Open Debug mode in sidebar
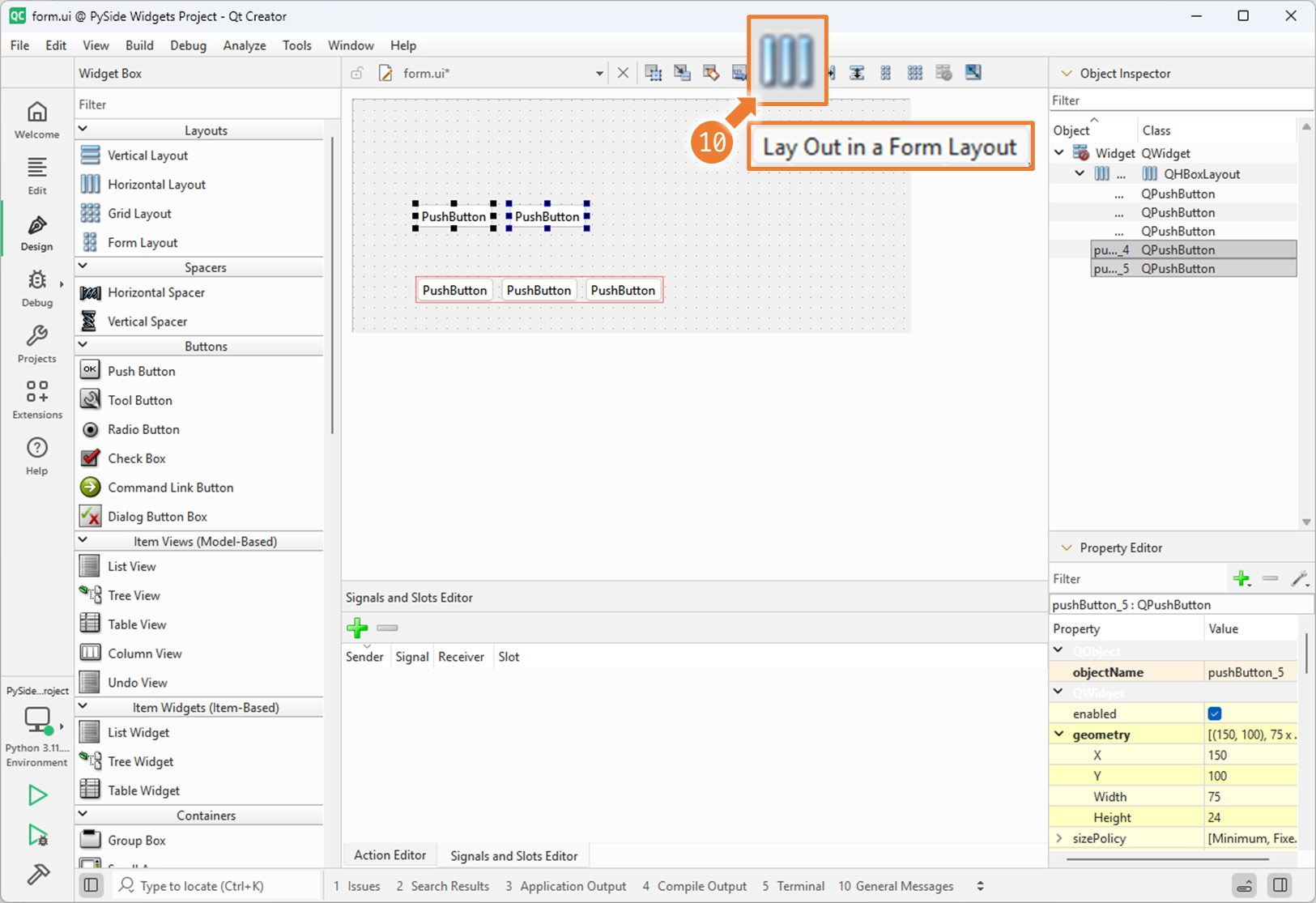Image resolution: width=1316 pixels, height=903 pixels. 37,288
